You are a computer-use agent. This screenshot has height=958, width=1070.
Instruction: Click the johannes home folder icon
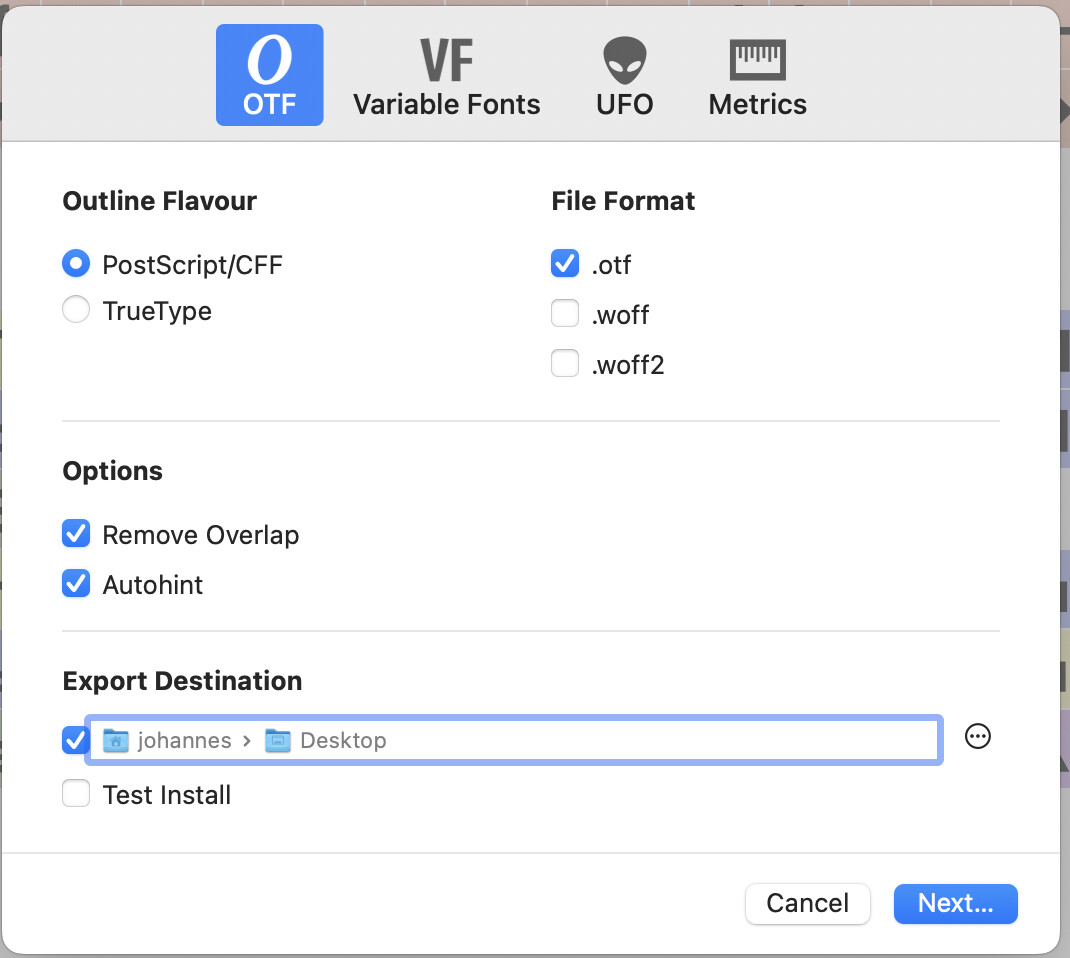[116, 741]
